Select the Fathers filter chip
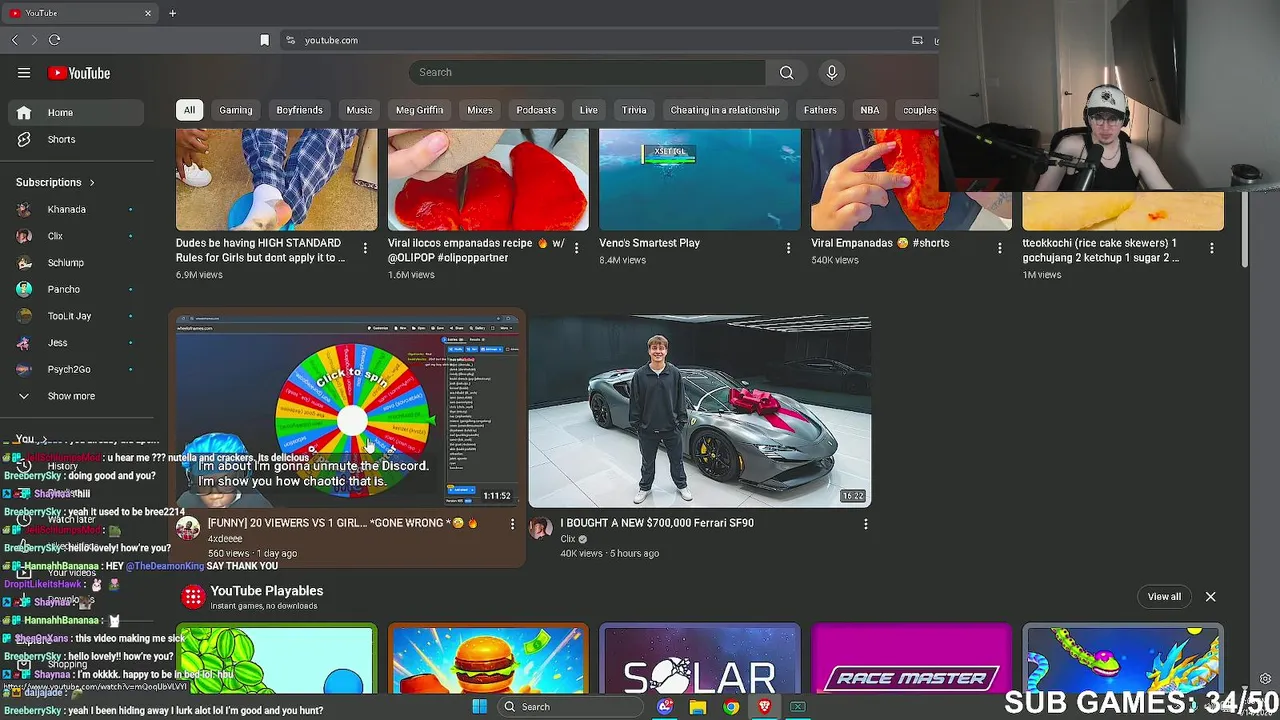The image size is (1280, 720). [820, 110]
